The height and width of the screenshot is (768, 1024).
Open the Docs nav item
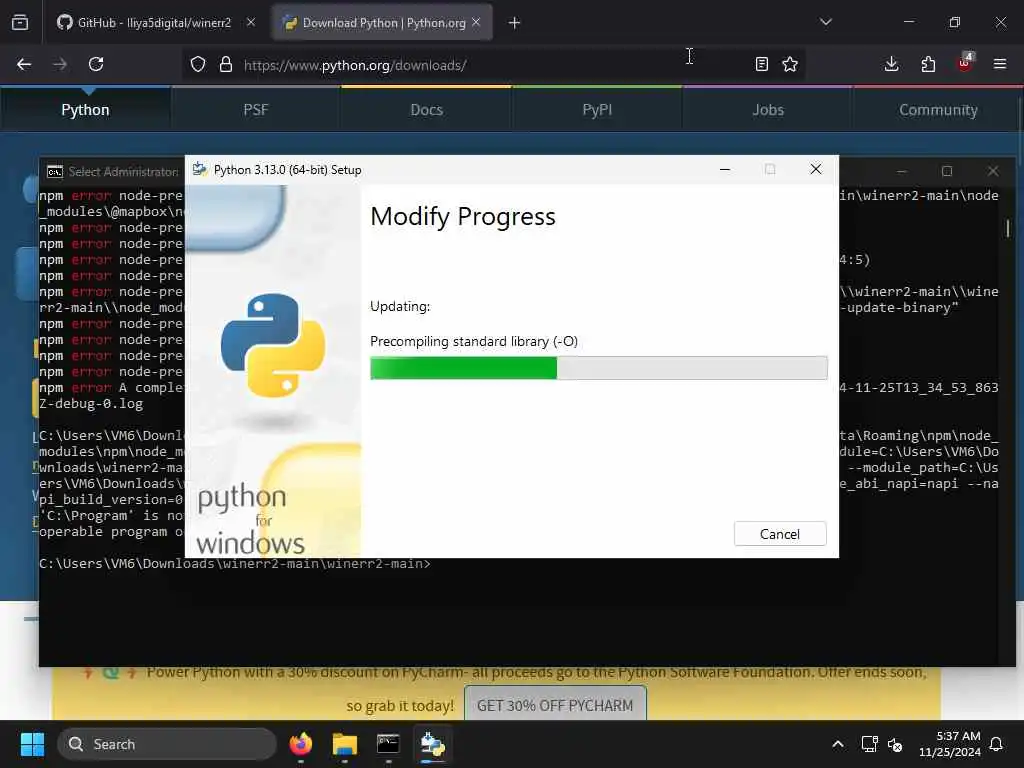click(426, 110)
